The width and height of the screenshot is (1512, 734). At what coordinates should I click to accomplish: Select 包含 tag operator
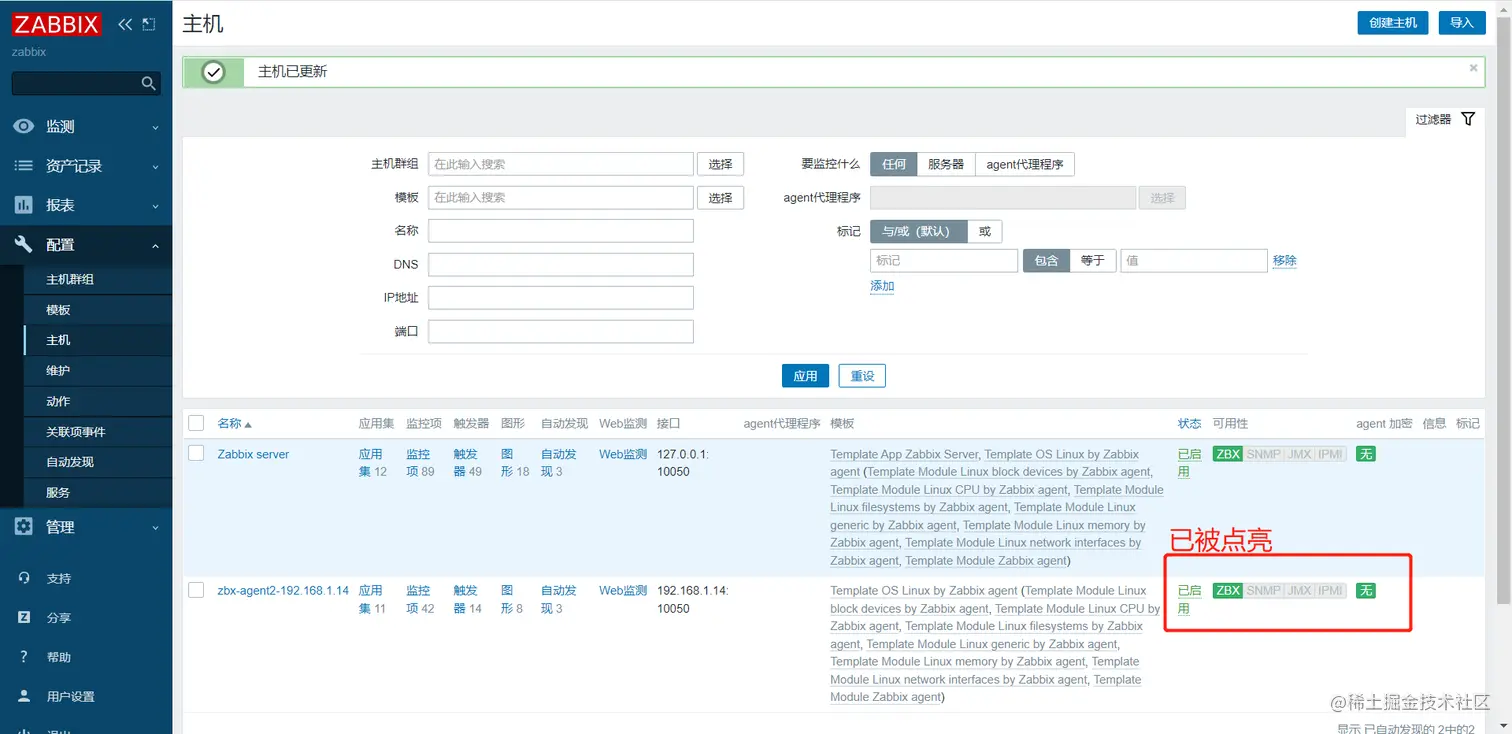[1046, 260]
